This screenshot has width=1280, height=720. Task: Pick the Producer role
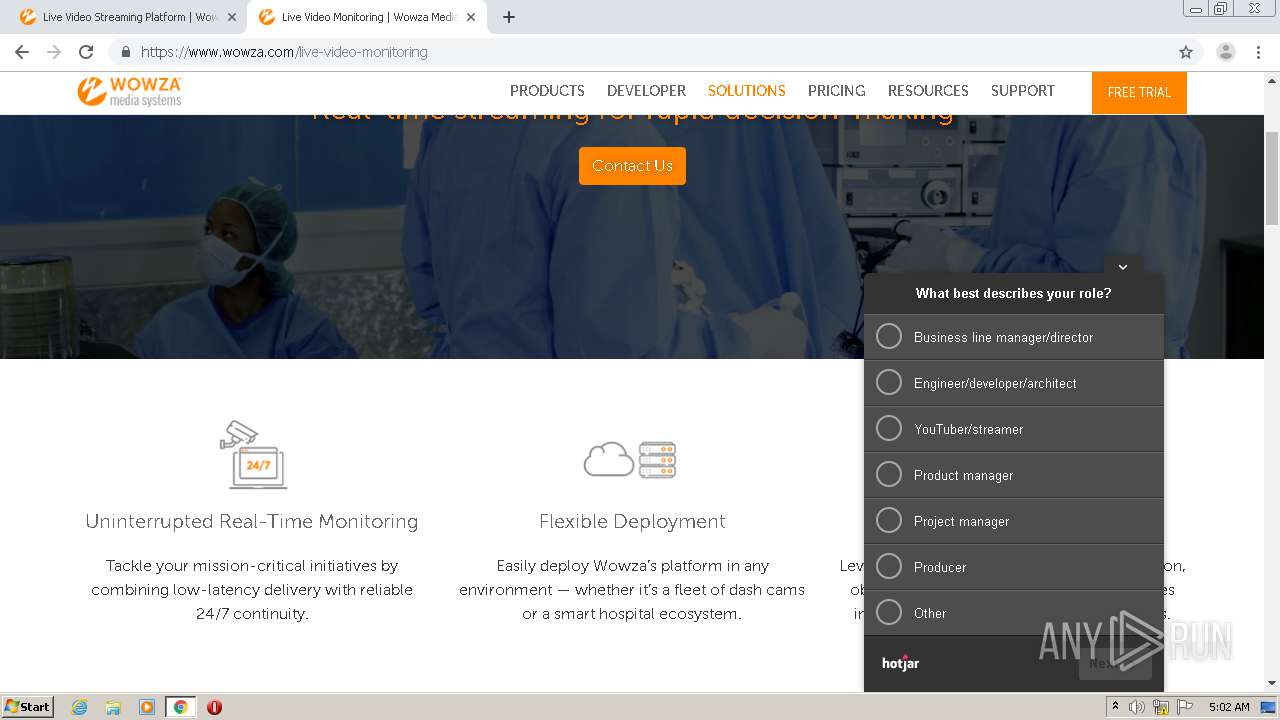click(x=1014, y=567)
